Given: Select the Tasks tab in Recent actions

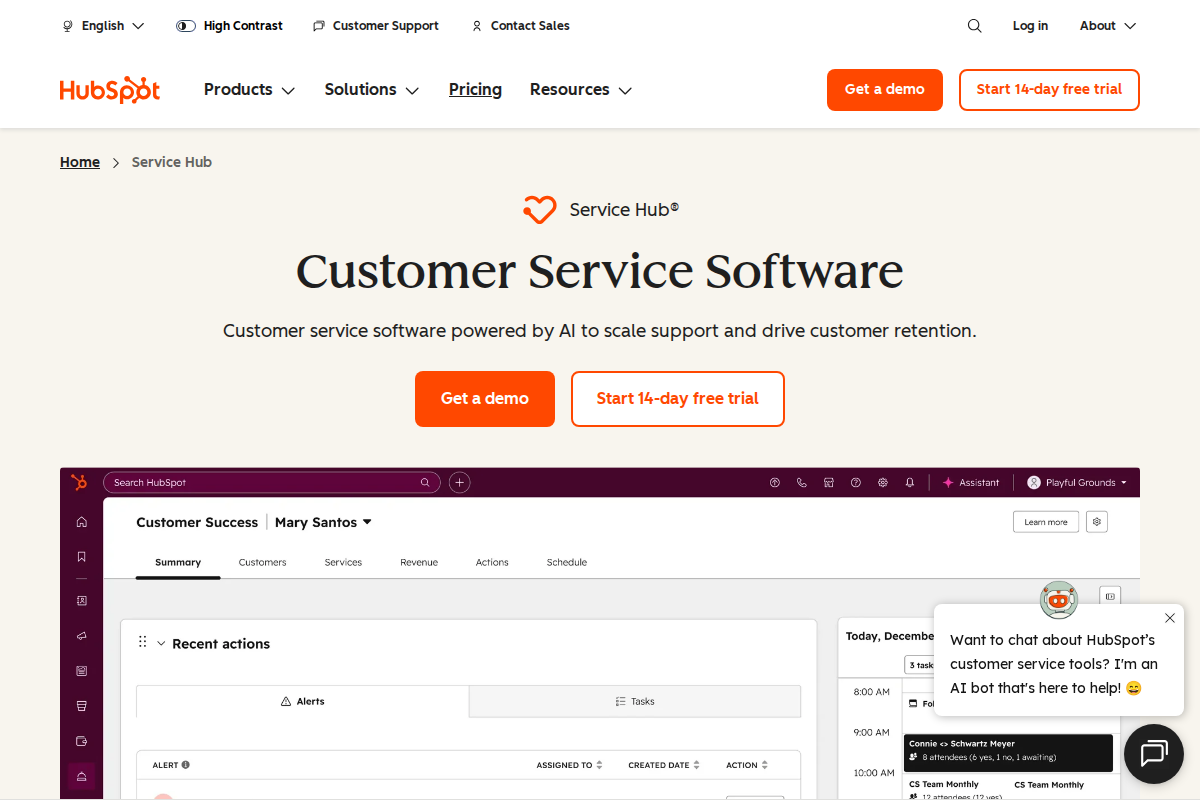Looking at the screenshot, I should click(635, 701).
